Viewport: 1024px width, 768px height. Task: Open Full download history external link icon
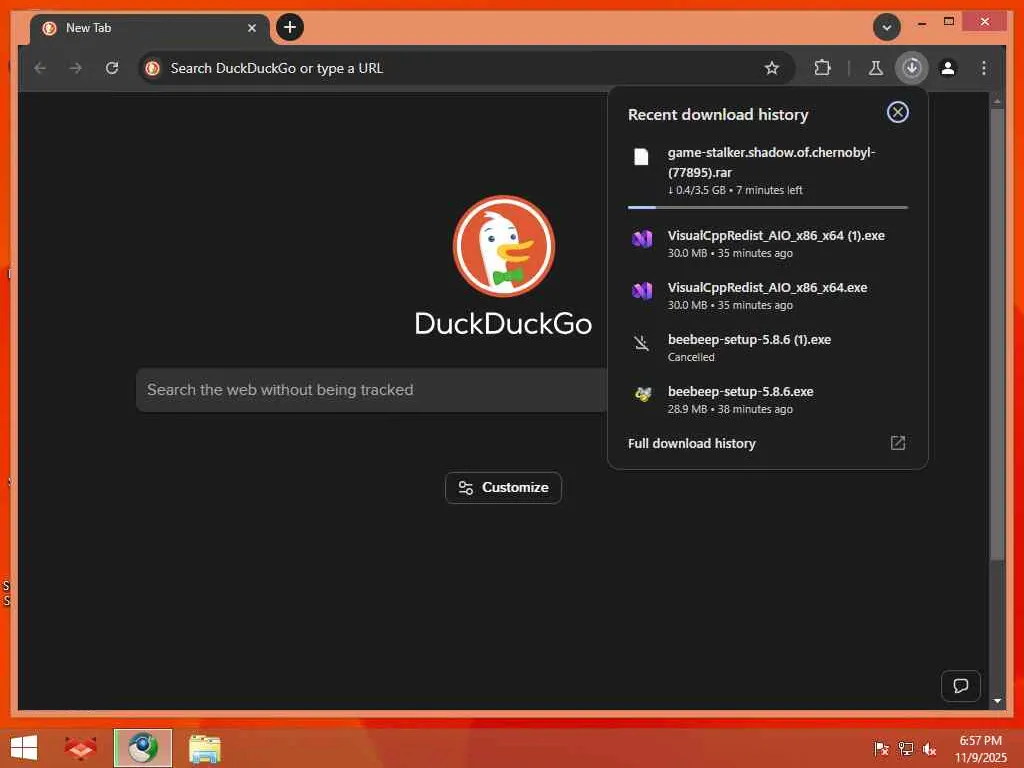(897, 443)
